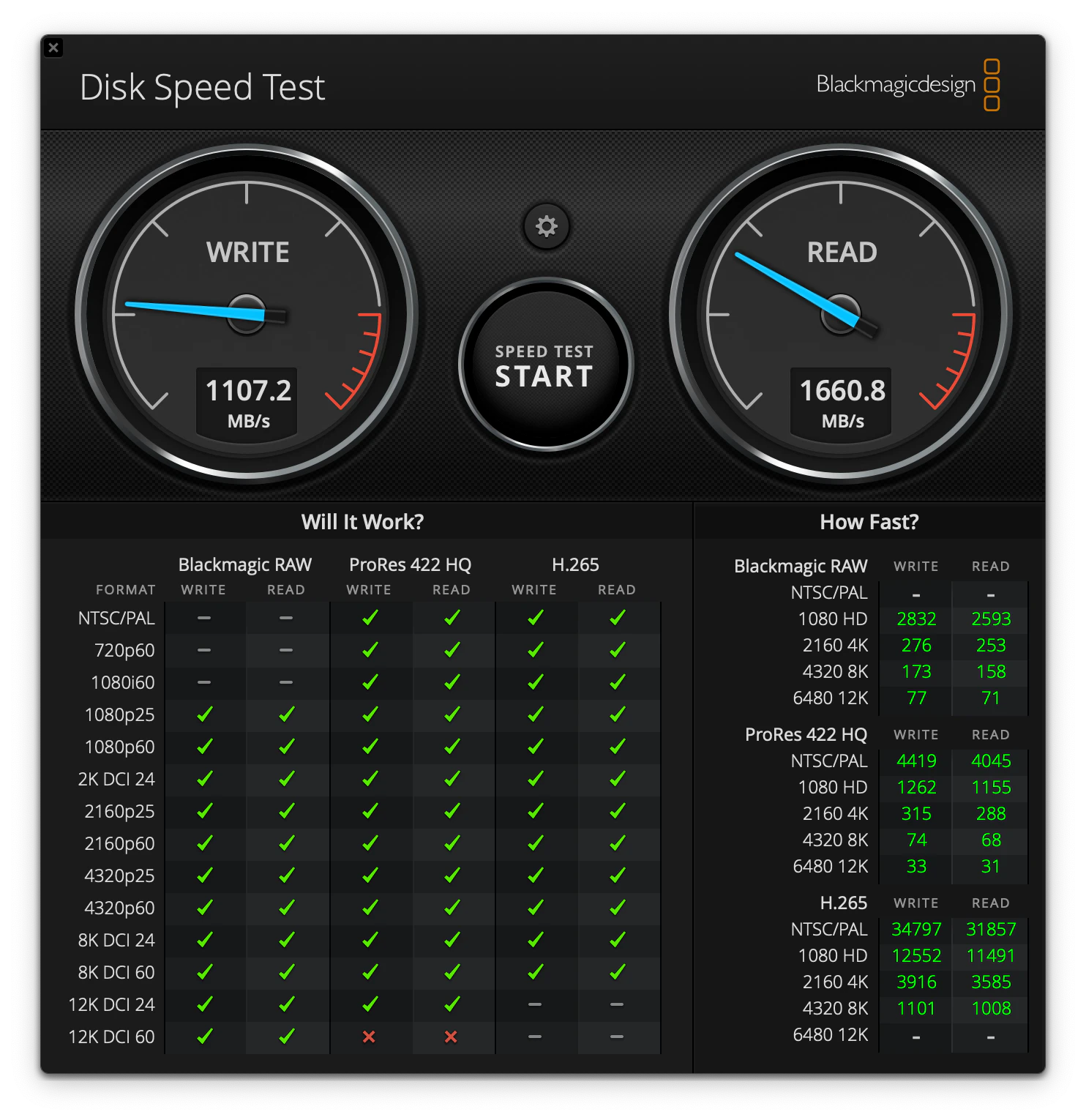The width and height of the screenshot is (1086, 1120).
Task: Click the H.265 write dash for 12K DCI 24
Action: pyautogui.click(x=535, y=1004)
